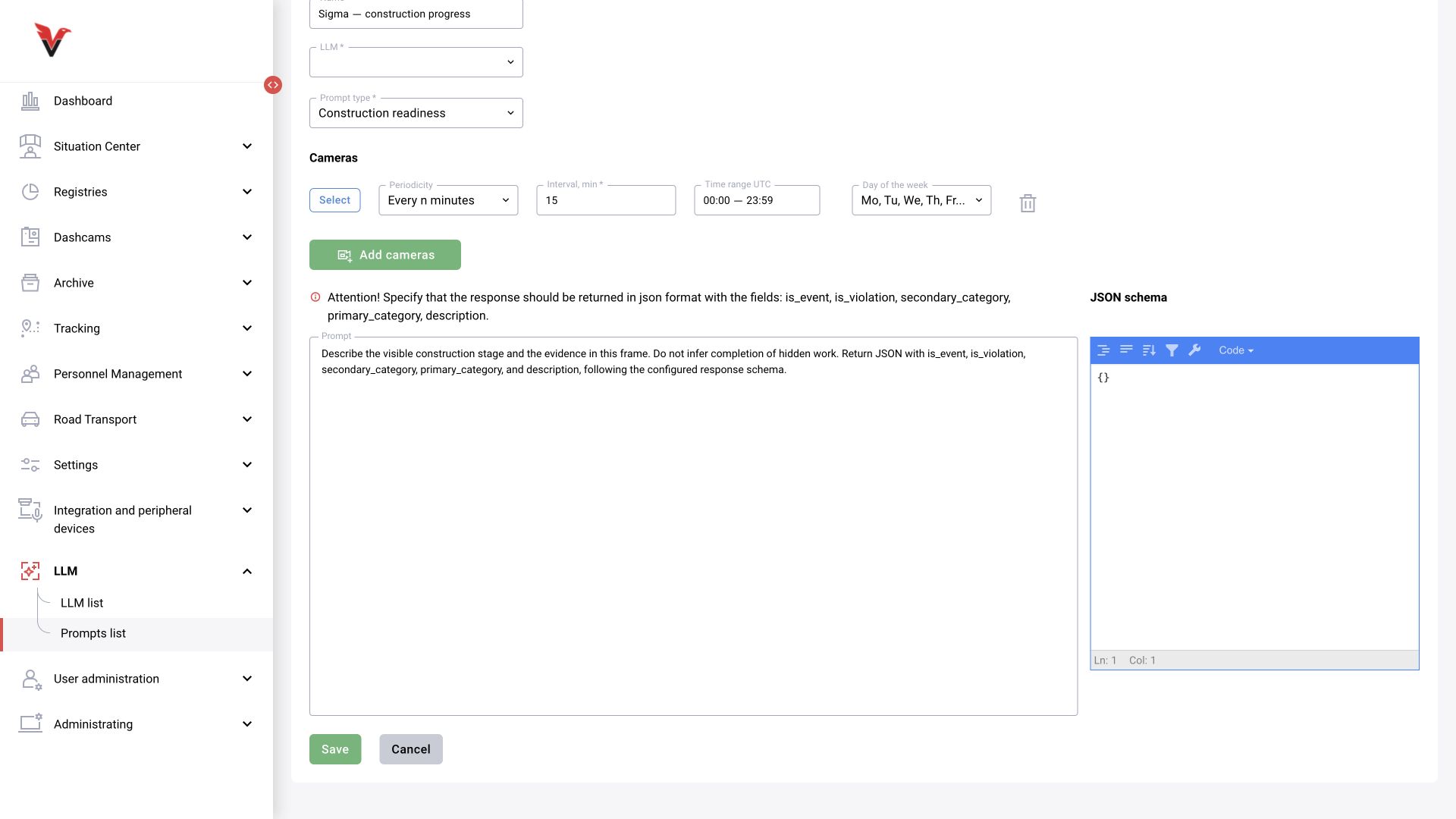
Task: Click the prompt Name input field
Action: tap(416, 14)
